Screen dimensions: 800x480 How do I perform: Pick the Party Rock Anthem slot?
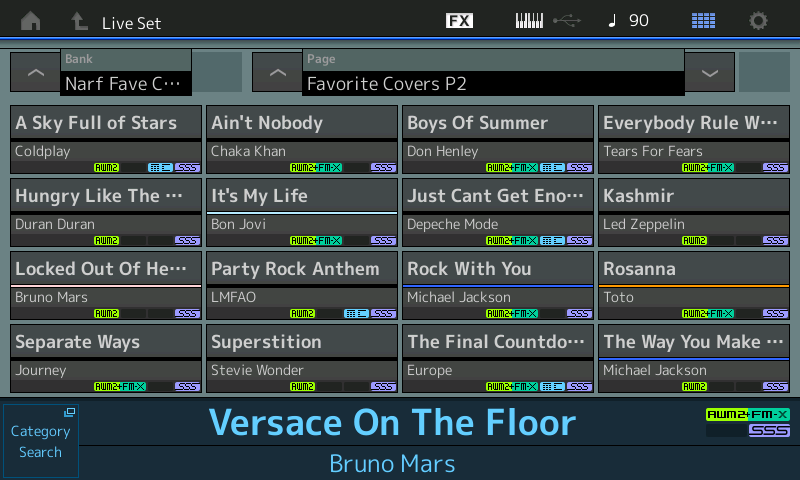(x=301, y=285)
